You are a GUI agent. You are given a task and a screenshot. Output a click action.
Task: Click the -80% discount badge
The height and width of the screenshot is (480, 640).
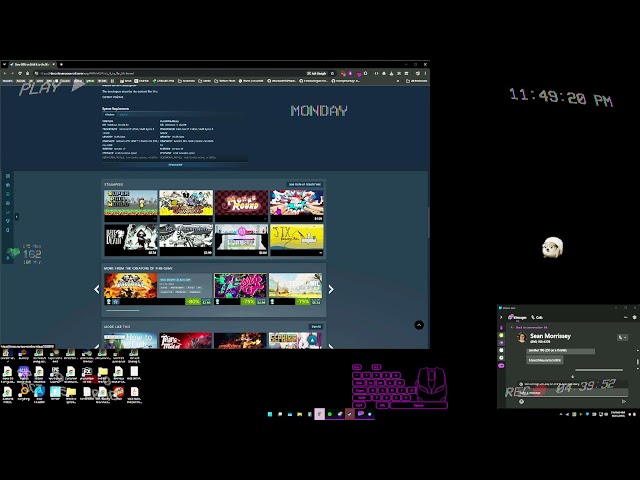(x=193, y=302)
